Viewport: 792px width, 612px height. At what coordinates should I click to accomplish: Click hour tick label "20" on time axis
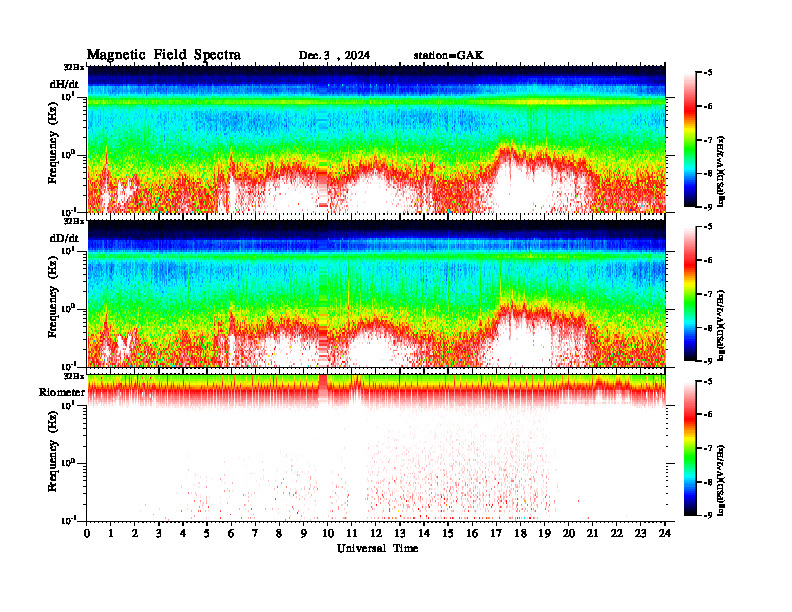569,534
